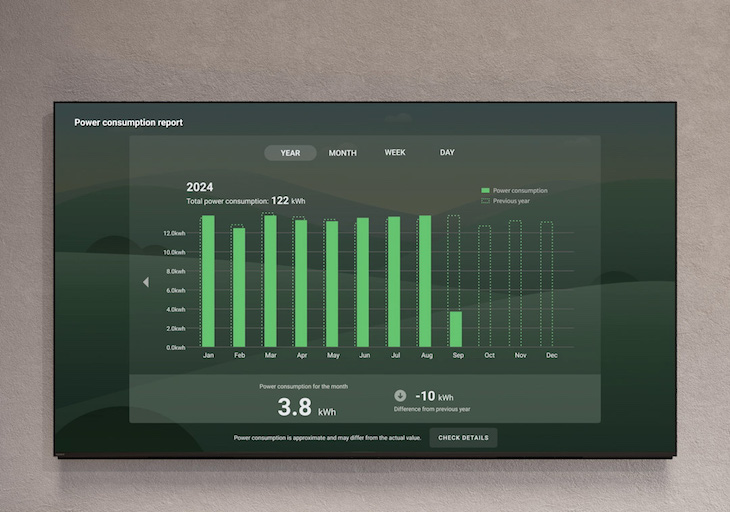
Task: Click the Nov previous-year dotted bar
Action: coord(515,283)
